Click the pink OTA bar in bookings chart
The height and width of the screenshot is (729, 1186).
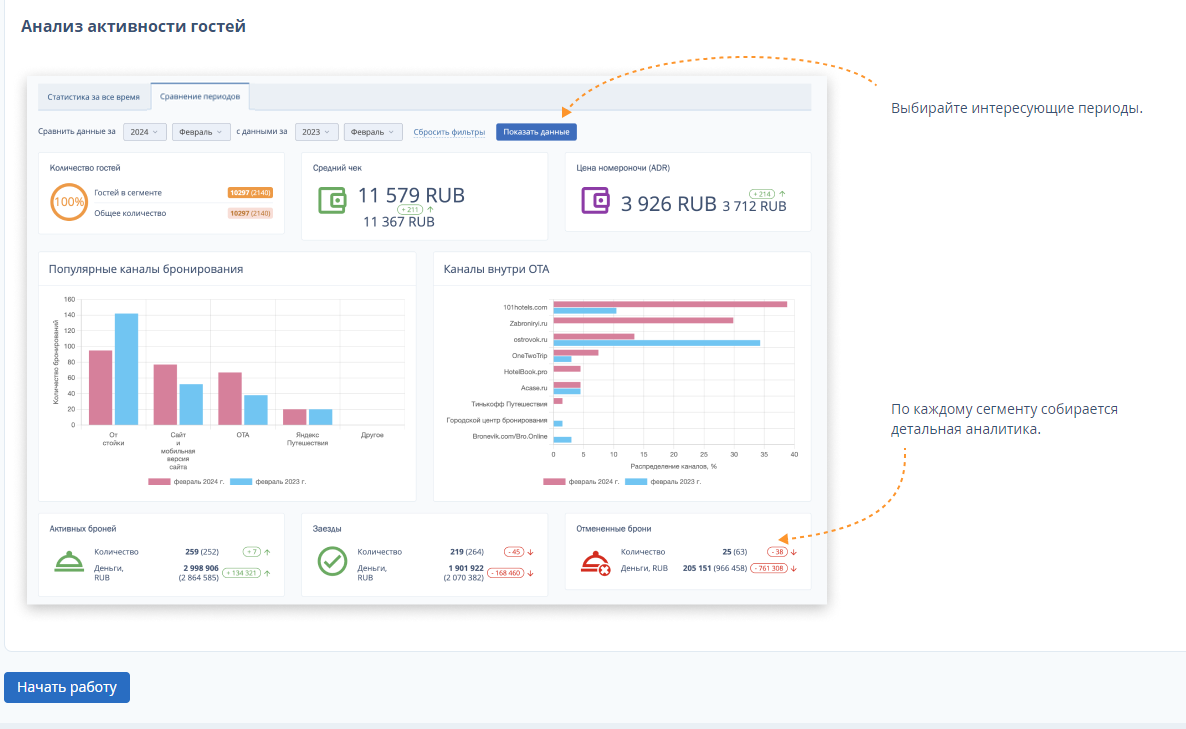pos(230,399)
